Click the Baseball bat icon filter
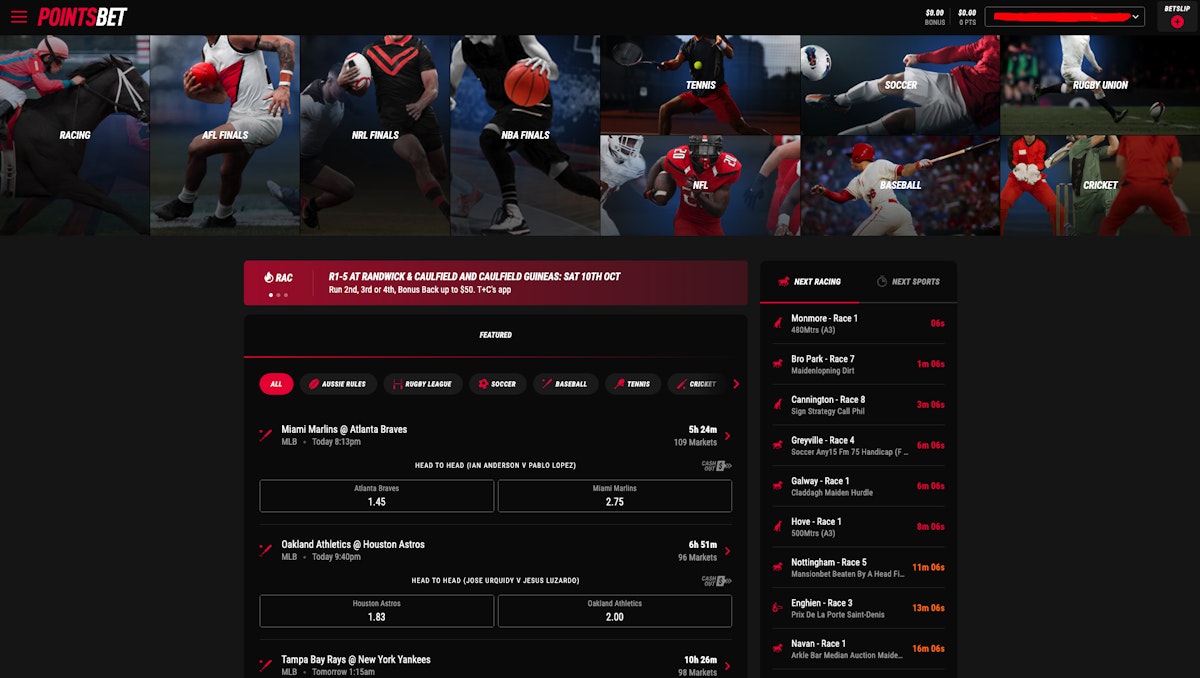 pos(544,384)
